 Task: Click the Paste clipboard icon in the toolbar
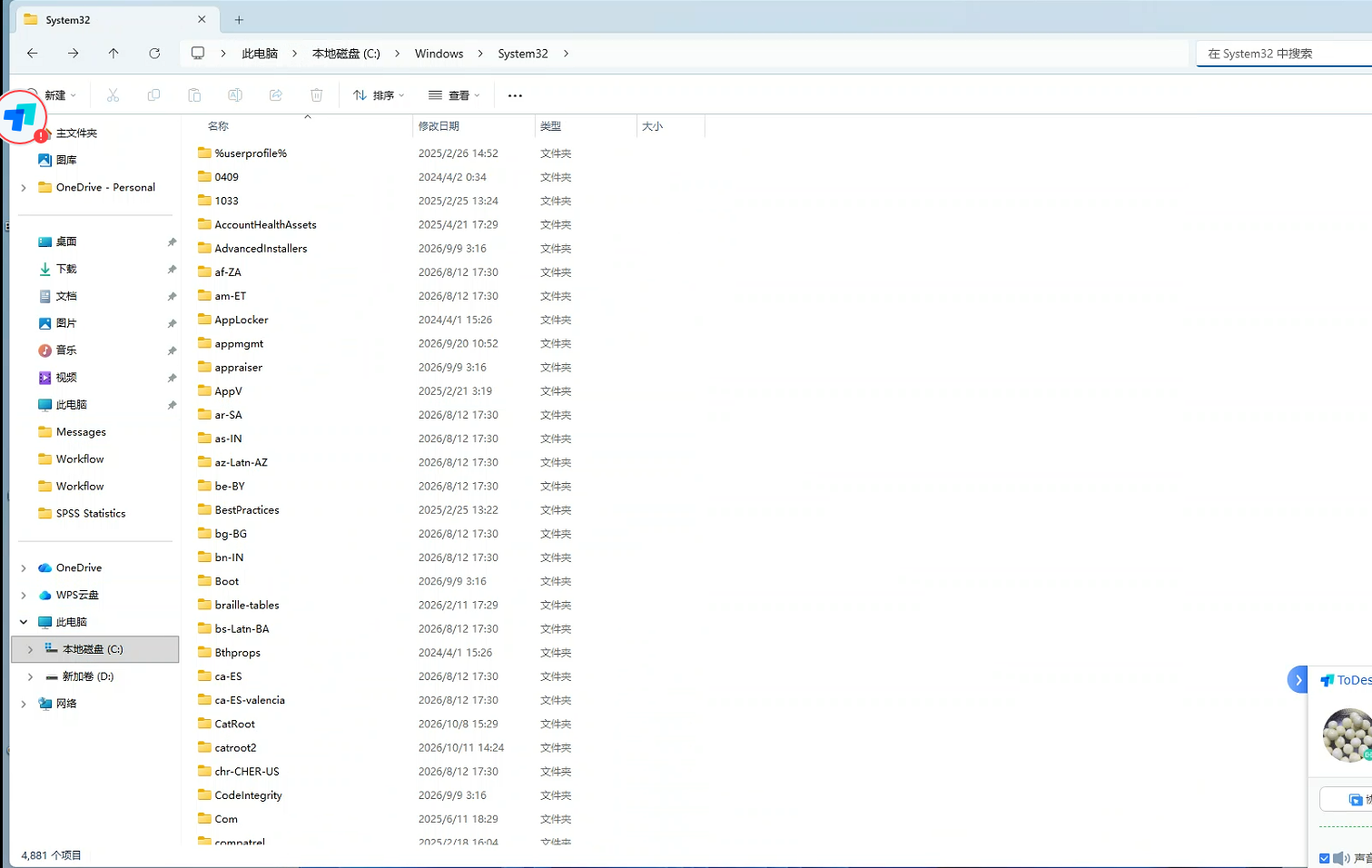point(194,95)
